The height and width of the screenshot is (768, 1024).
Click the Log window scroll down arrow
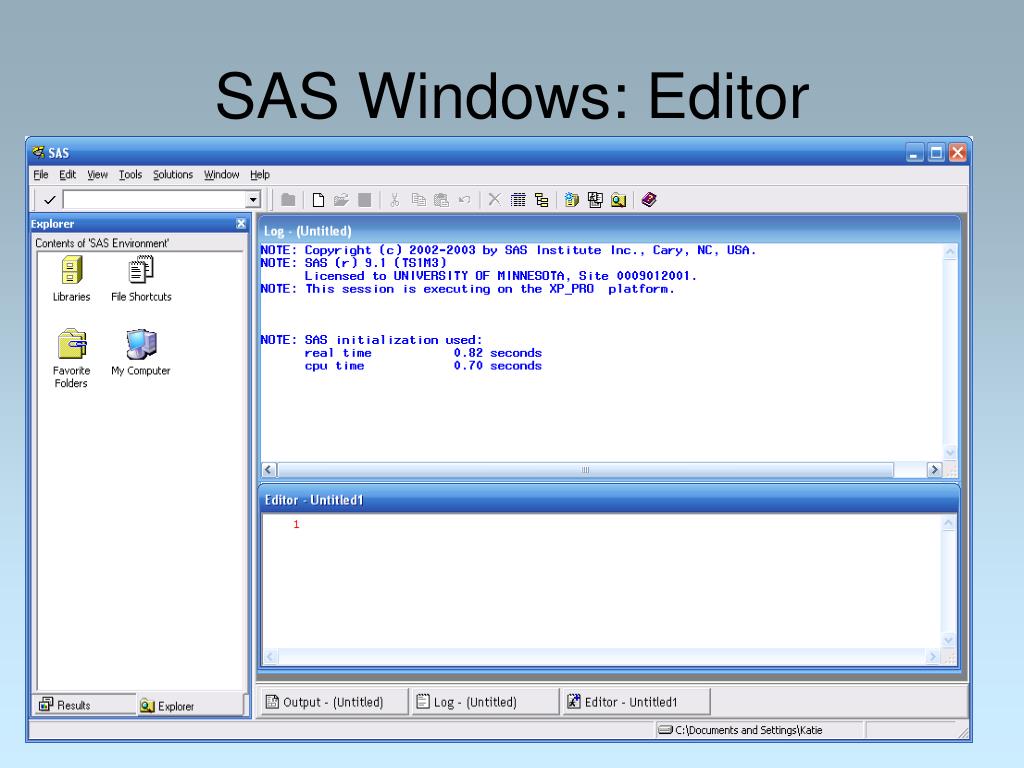click(x=950, y=452)
